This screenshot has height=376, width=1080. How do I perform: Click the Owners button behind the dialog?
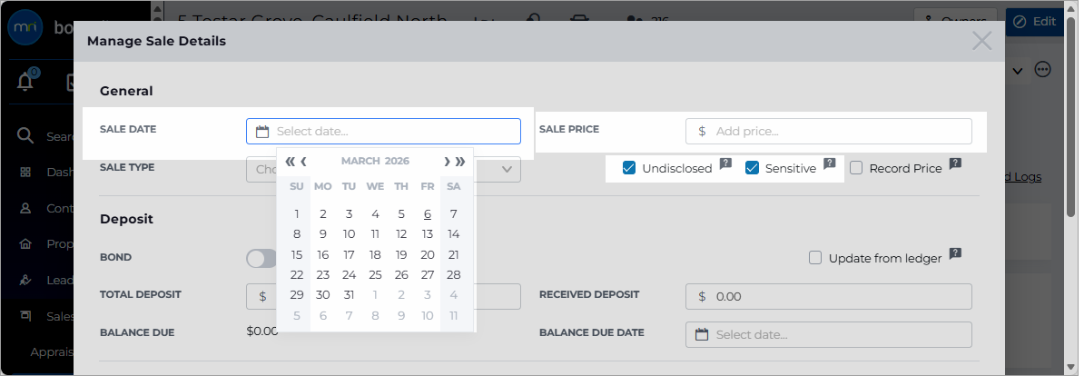point(955,21)
